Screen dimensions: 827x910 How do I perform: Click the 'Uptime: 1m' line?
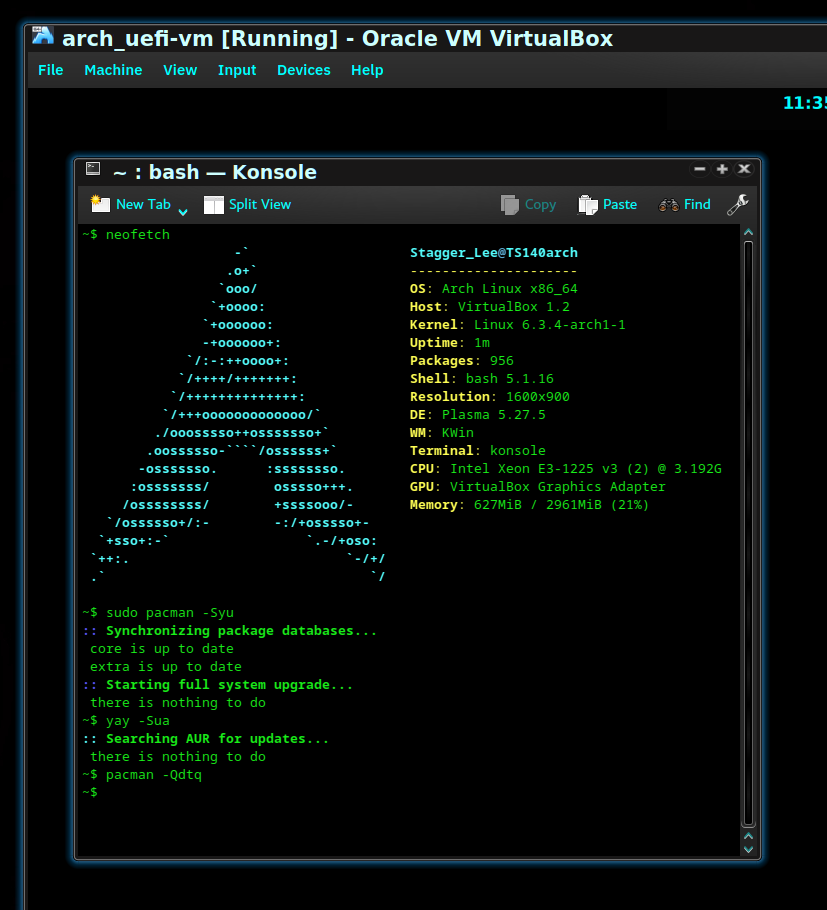coord(450,343)
